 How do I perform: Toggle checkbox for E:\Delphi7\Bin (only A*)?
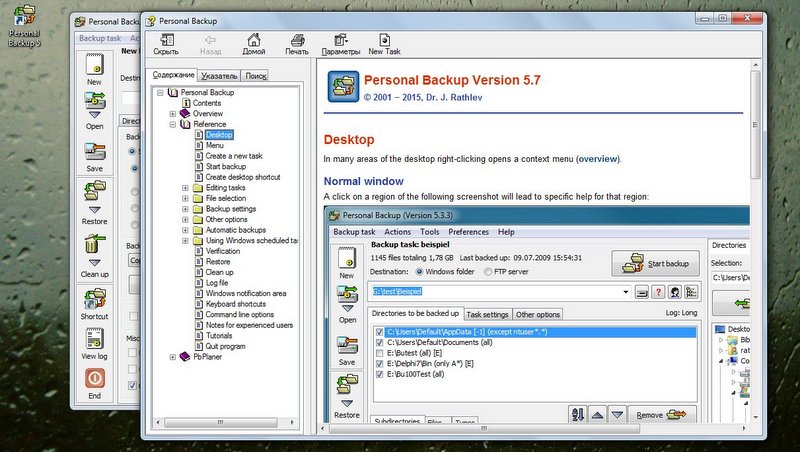coord(379,364)
